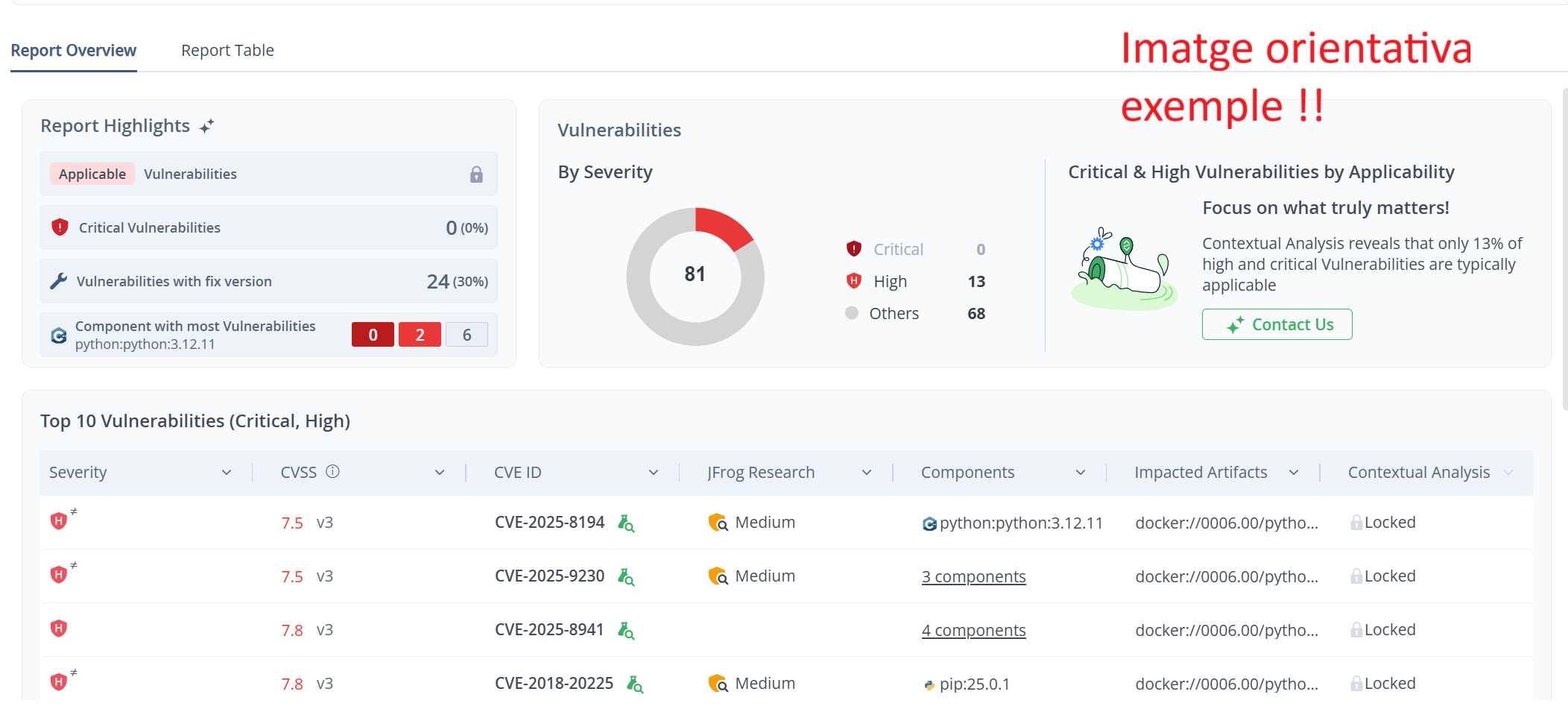The image size is (1568, 718).
Task: Select the wrench icon beside Vulnerabilities with fix version
Action: [x=60, y=281]
